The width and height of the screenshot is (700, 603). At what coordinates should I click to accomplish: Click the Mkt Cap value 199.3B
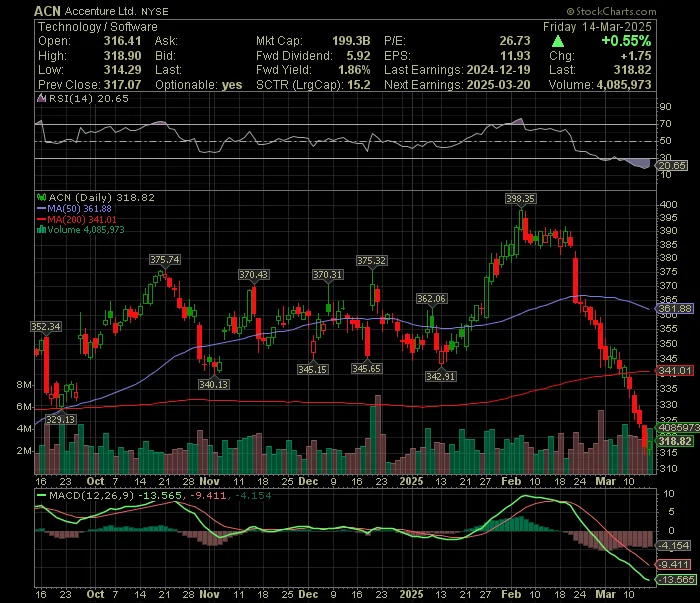click(351, 41)
